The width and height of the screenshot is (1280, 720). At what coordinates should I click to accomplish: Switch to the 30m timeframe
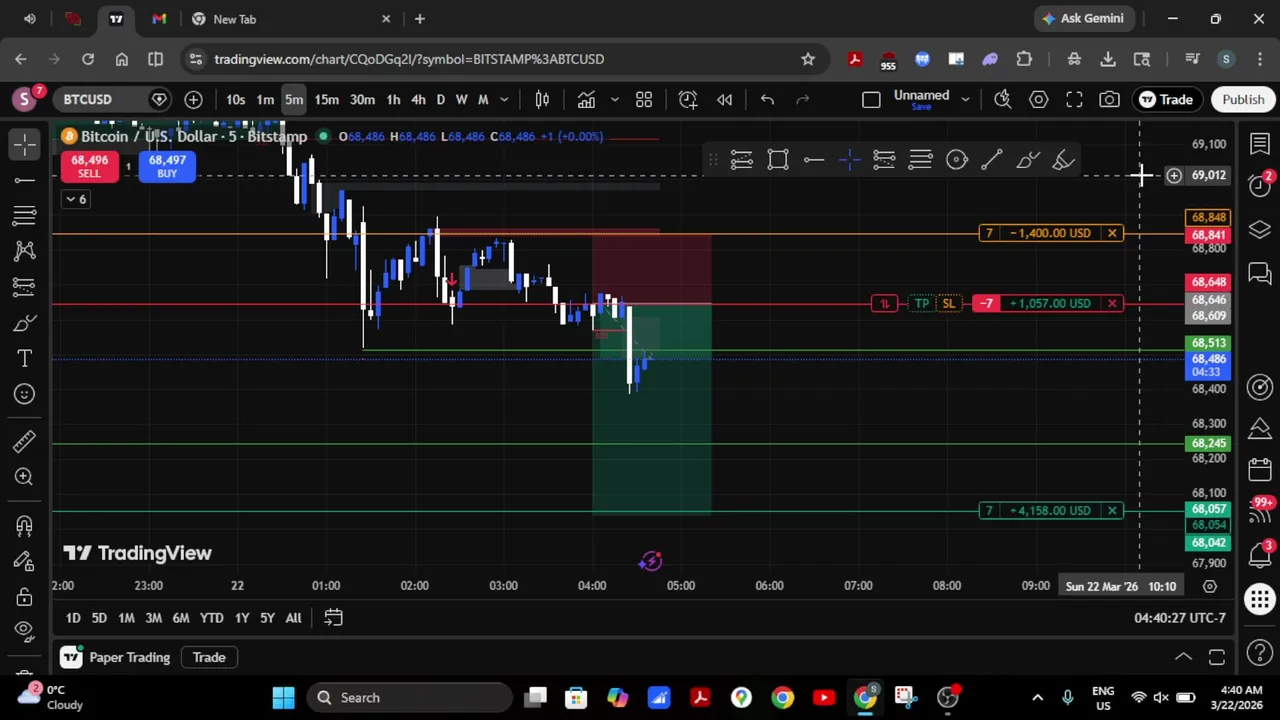(362, 99)
